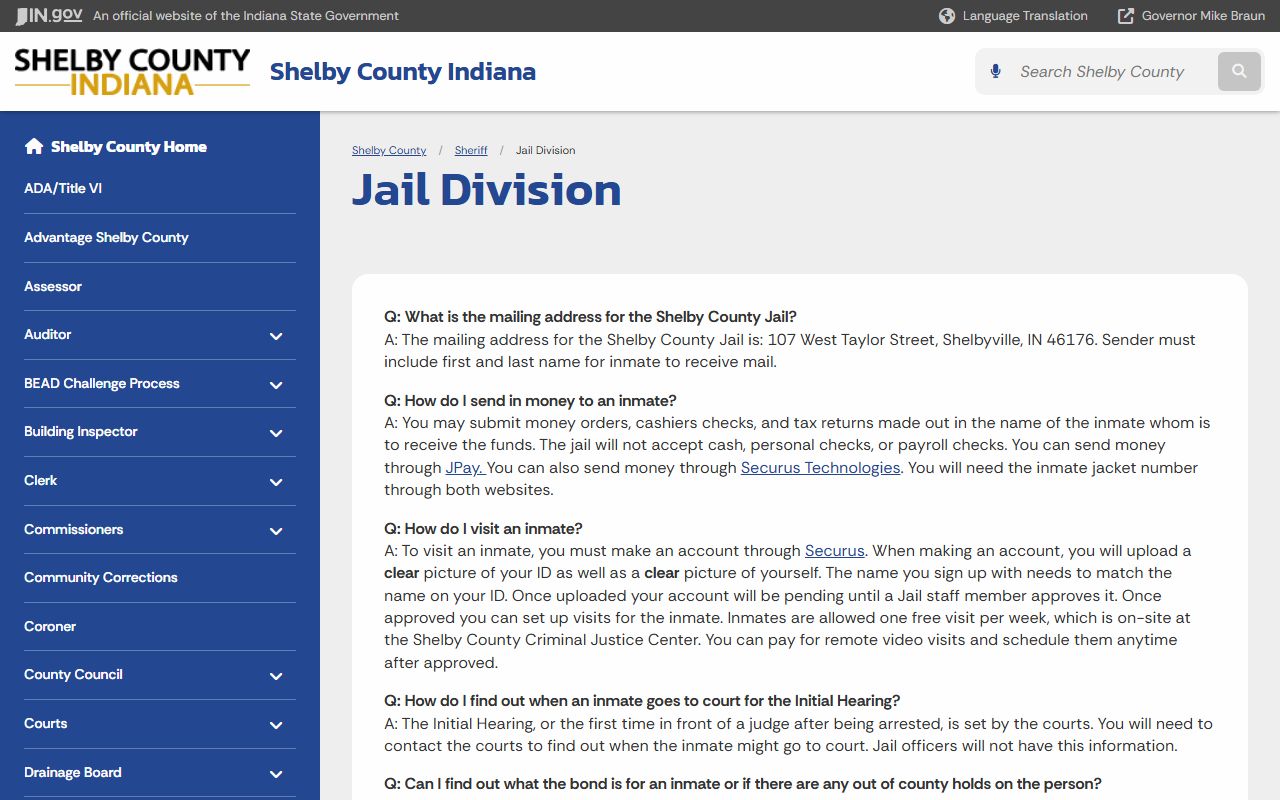Open the County Council sidebar link
1280x800 pixels.
[x=73, y=674]
